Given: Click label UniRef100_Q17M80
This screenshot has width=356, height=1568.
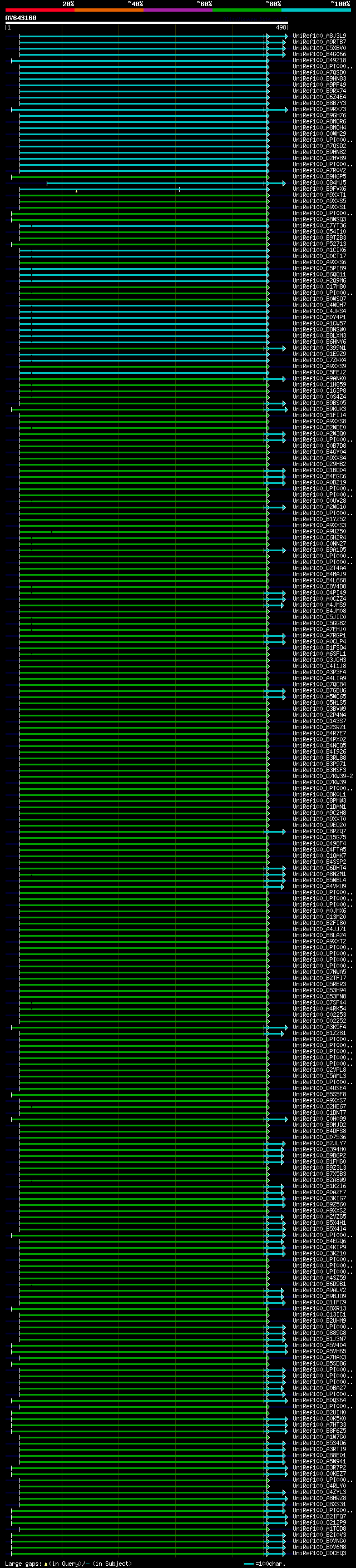Looking at the screenshot, I should click(x=319, y=286).
